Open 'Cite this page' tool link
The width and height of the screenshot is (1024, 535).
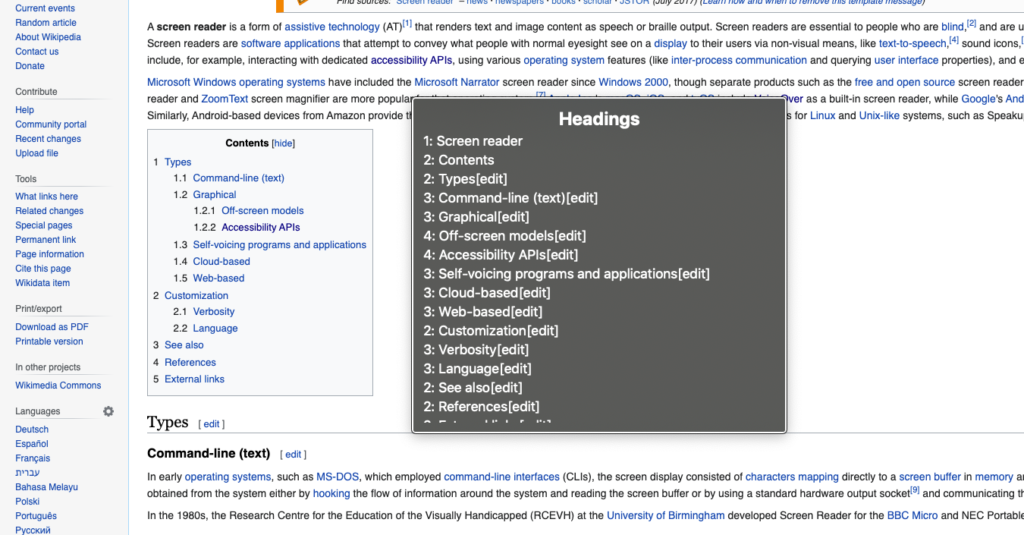tap(43, 268)
